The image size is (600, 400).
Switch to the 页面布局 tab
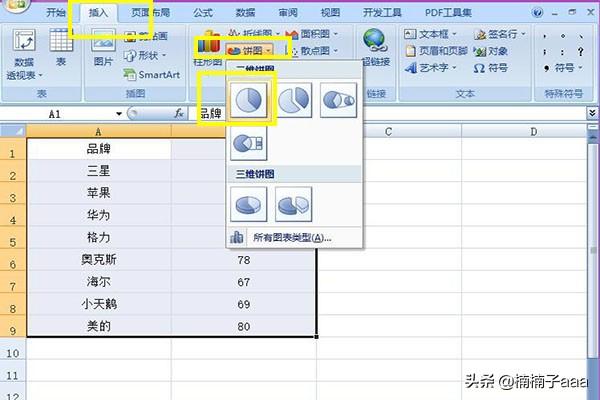(150, 13)
